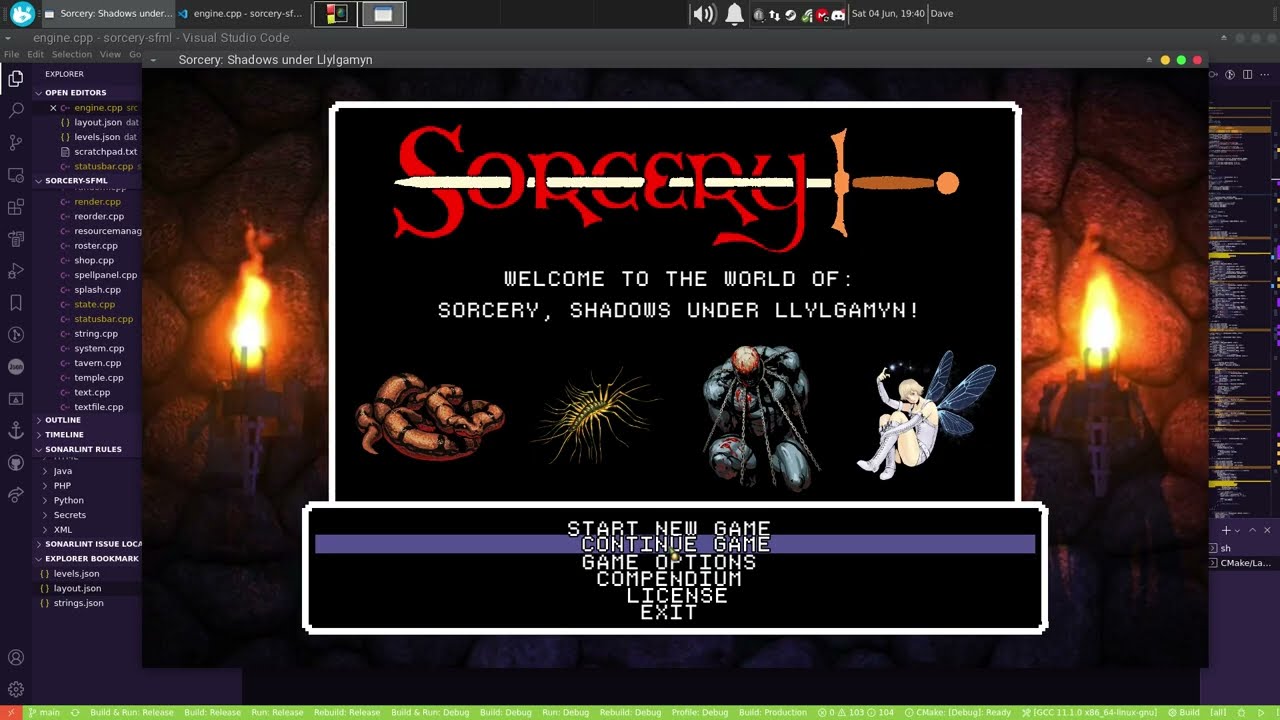
Task: Open the Search view in the activity bar
Action: point(16,110)
